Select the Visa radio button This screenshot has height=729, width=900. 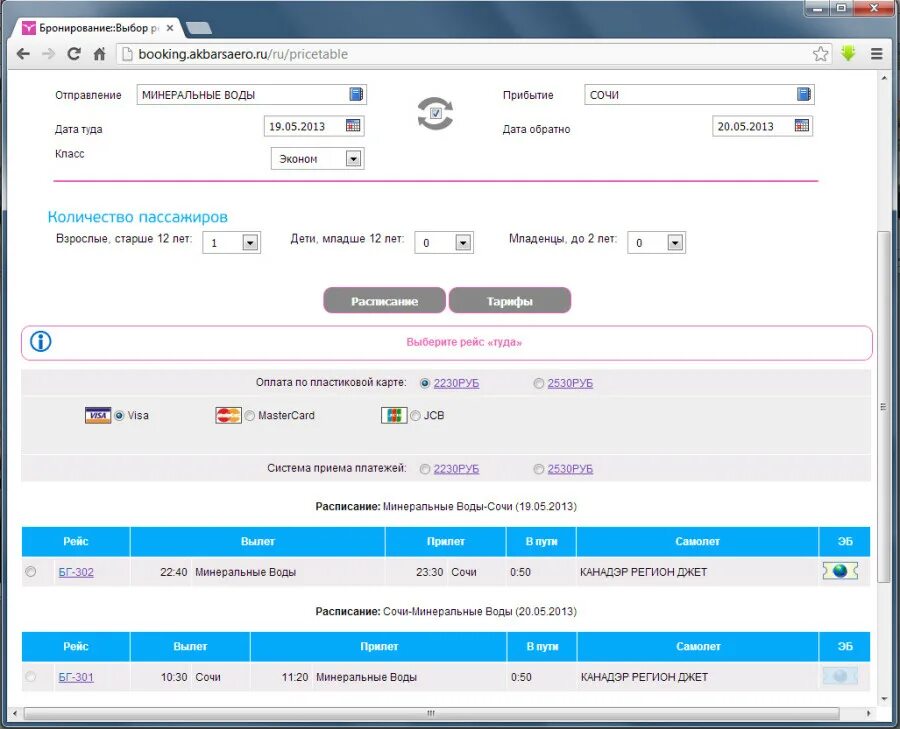119,416
